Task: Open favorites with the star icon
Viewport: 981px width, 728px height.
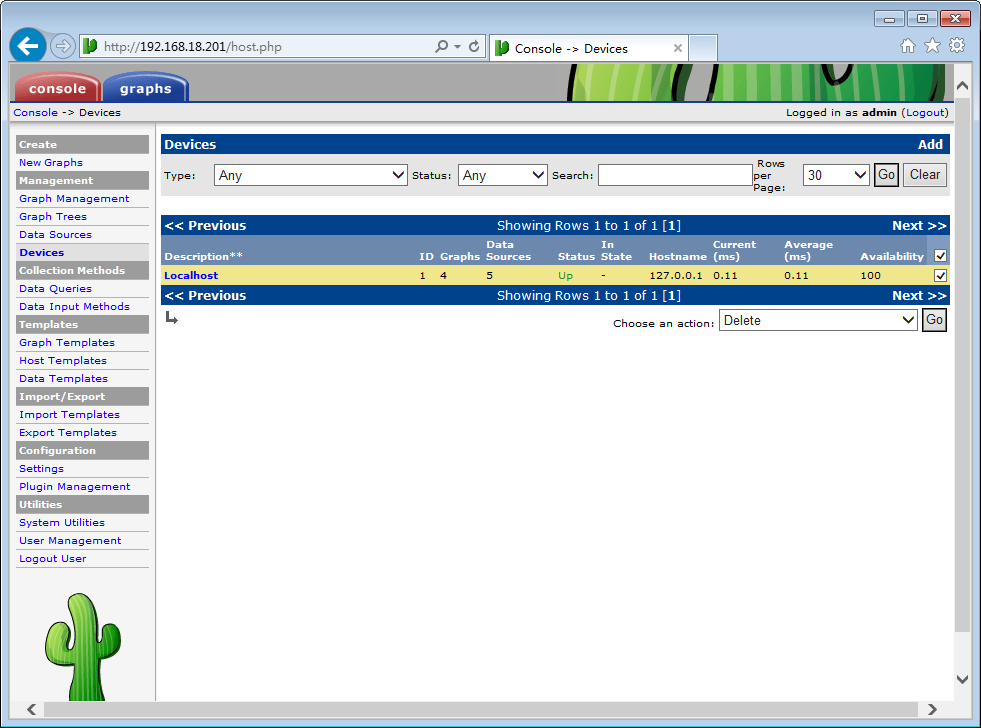Action: [932, 46]
